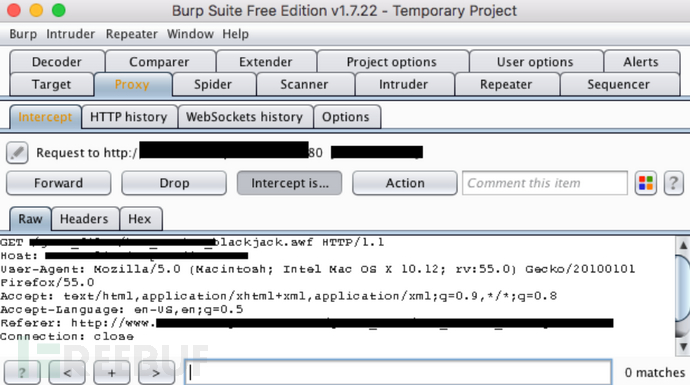Go to next search match

point(156,373)
